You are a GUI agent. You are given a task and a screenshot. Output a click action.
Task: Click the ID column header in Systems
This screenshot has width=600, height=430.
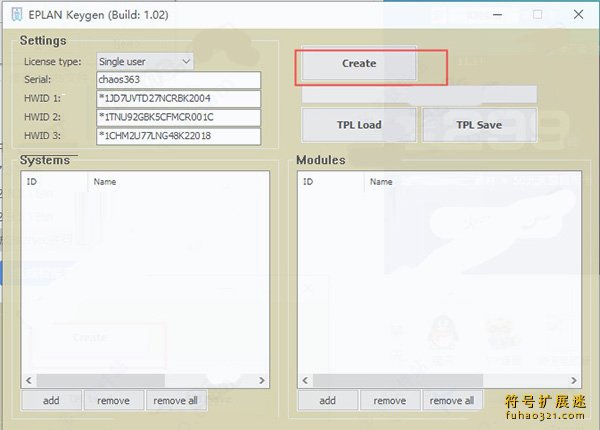point(55,182)
